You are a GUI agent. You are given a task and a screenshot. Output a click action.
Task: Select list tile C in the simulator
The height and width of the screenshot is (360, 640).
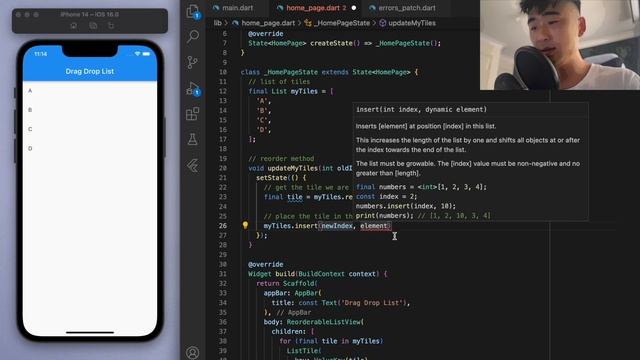point(90,129)
